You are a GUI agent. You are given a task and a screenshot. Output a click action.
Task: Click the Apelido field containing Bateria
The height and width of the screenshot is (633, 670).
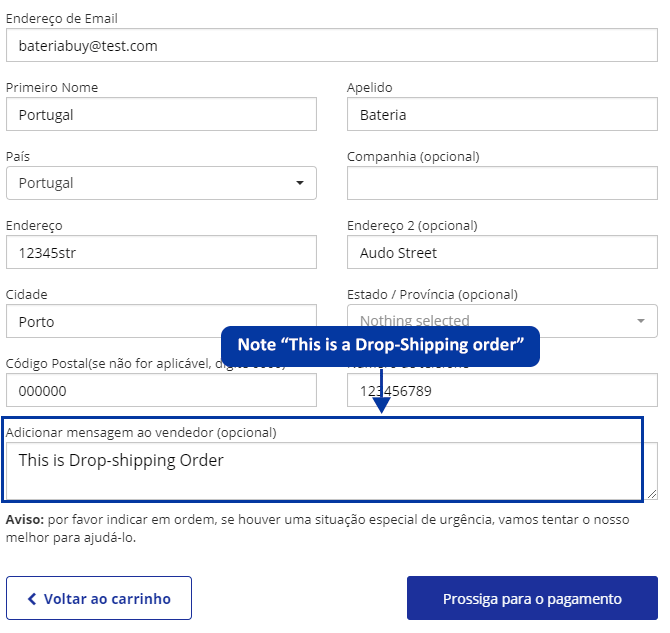point(502,114)
